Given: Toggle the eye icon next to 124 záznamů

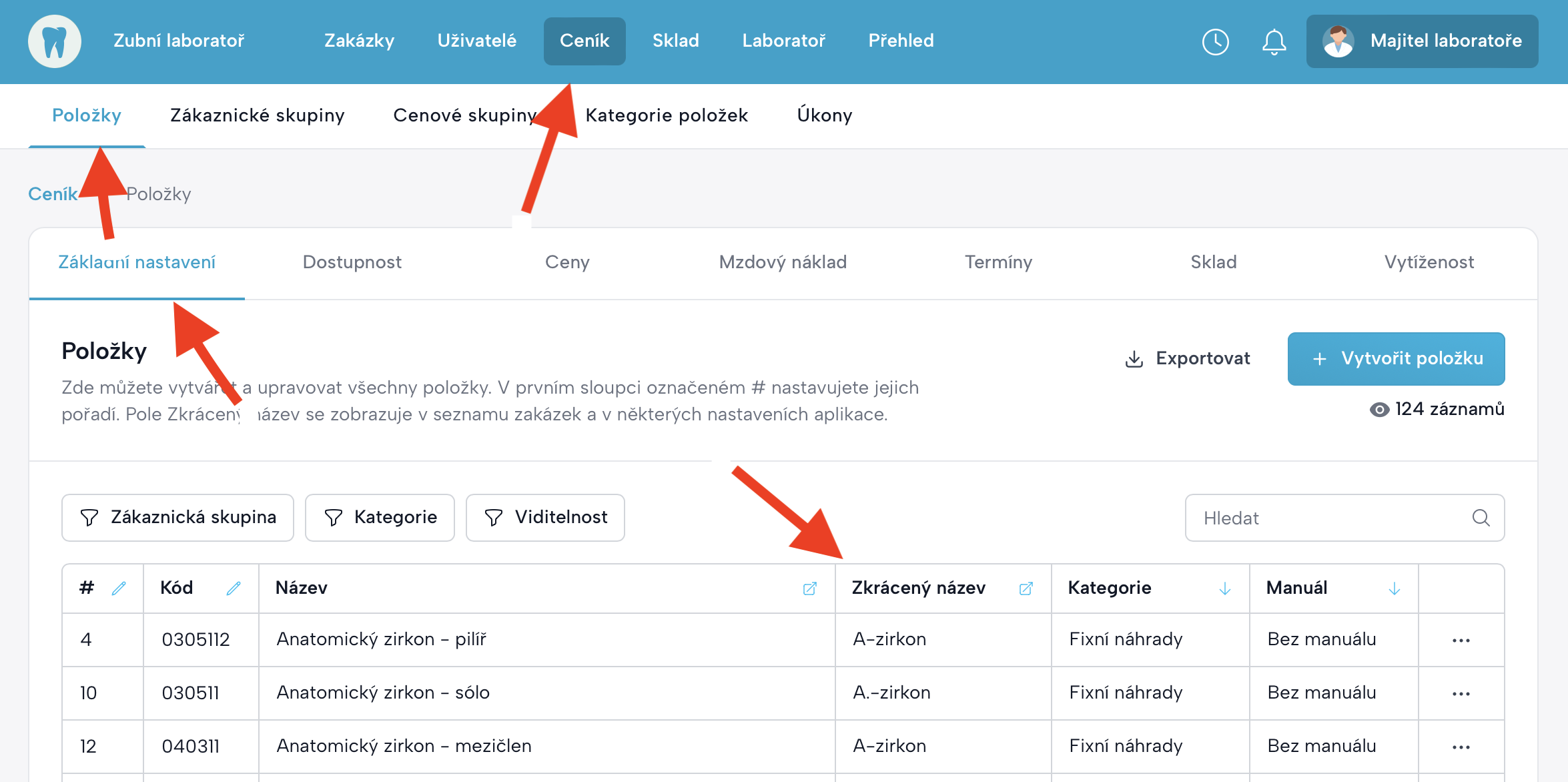Looking at the screenshot, I should (1379, 410).
